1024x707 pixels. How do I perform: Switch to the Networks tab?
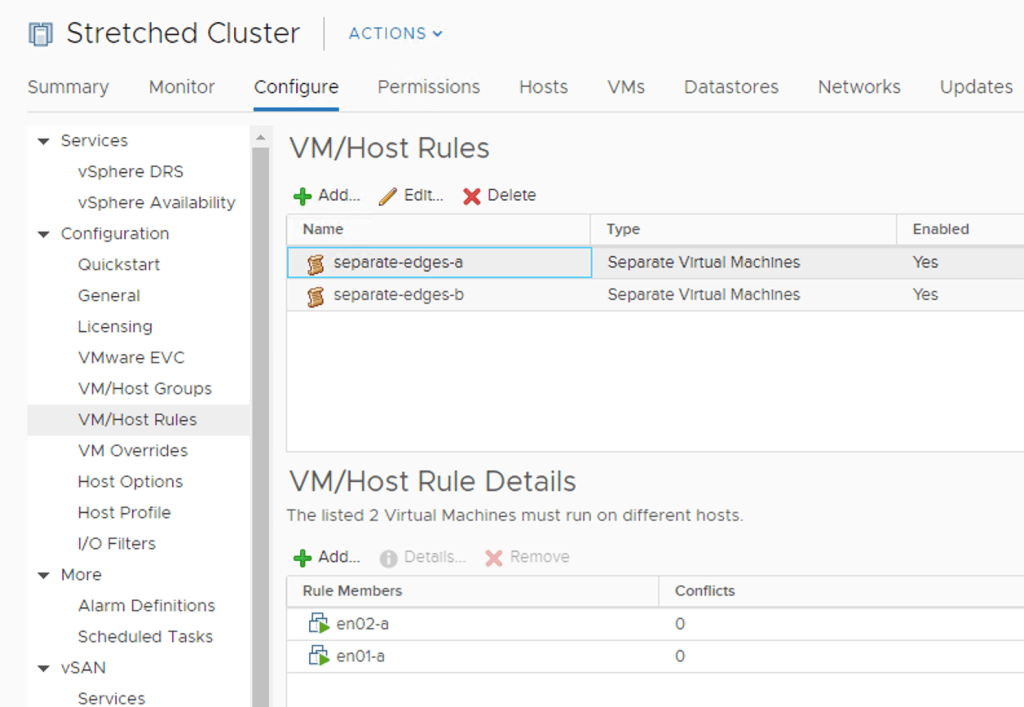point(858,87)
